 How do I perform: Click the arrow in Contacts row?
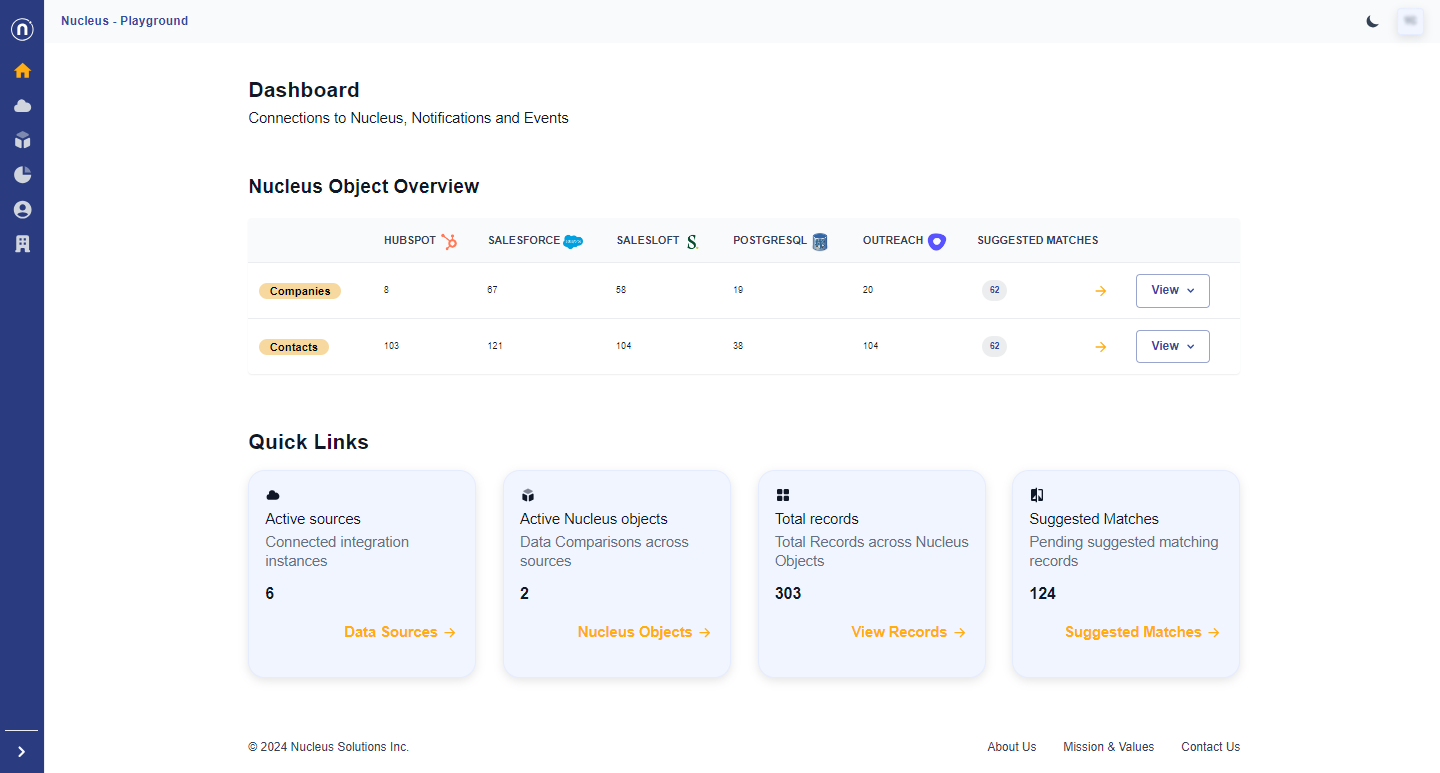pos(1101,347)
